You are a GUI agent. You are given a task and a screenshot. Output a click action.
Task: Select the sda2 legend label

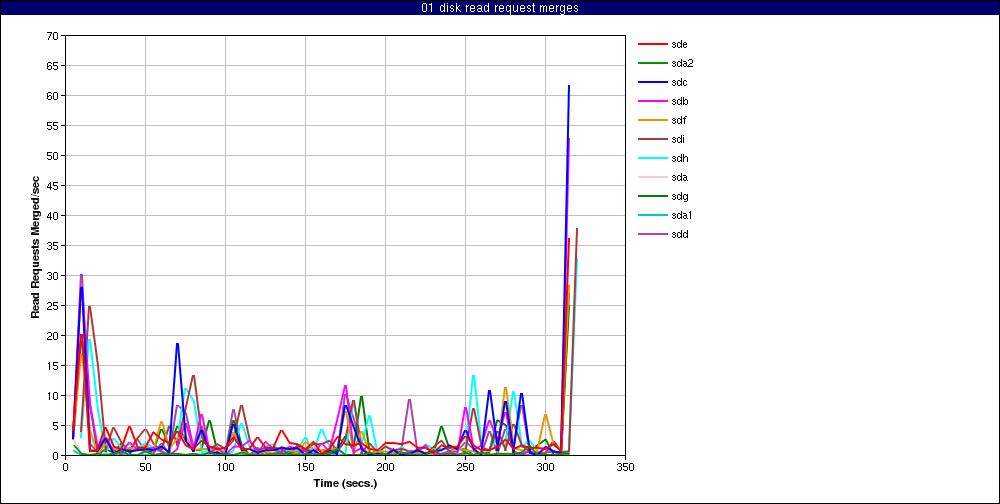pyautogui.click(x=682, y=63)
